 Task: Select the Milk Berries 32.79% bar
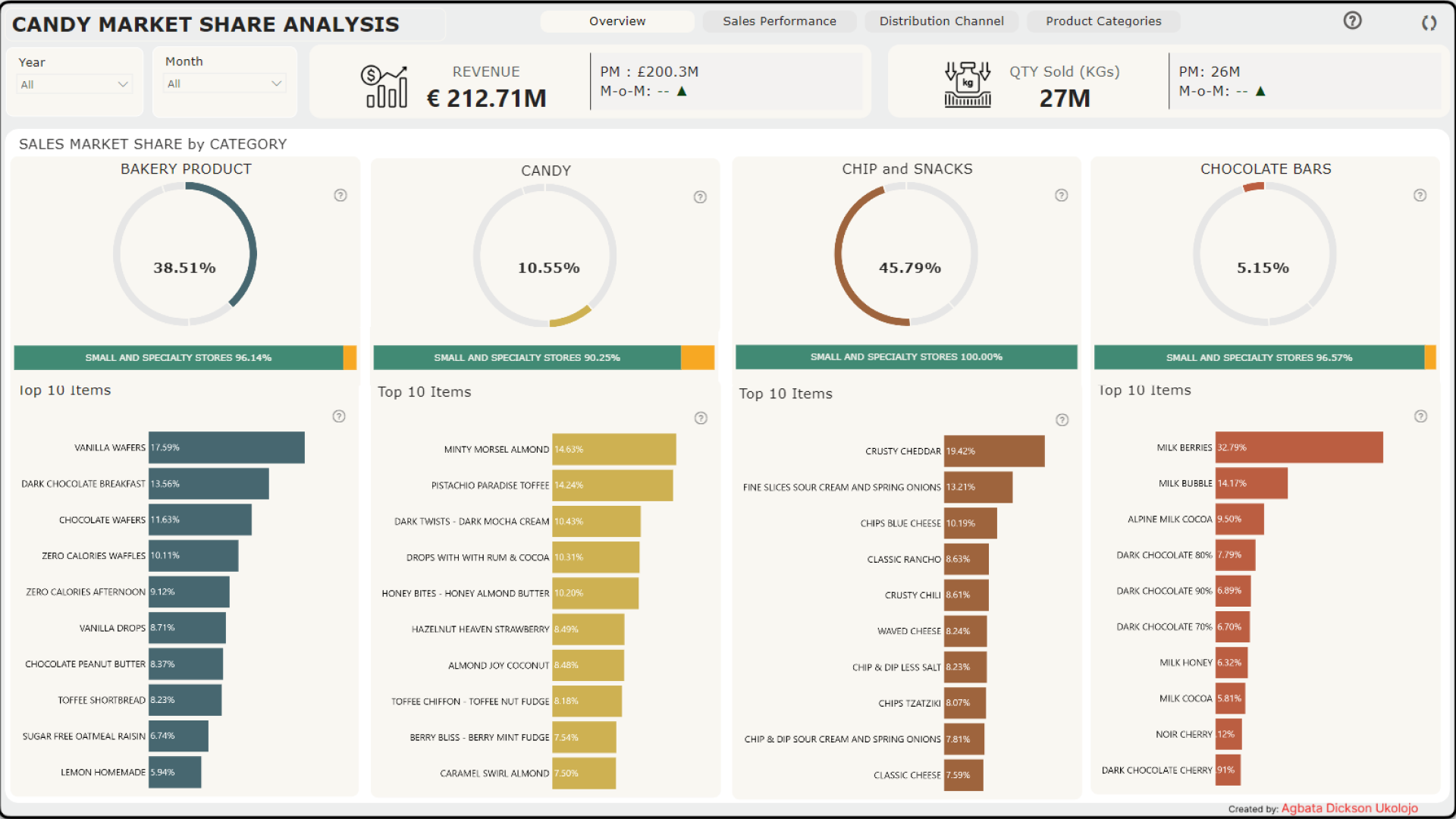click(x=1299, y=447)
